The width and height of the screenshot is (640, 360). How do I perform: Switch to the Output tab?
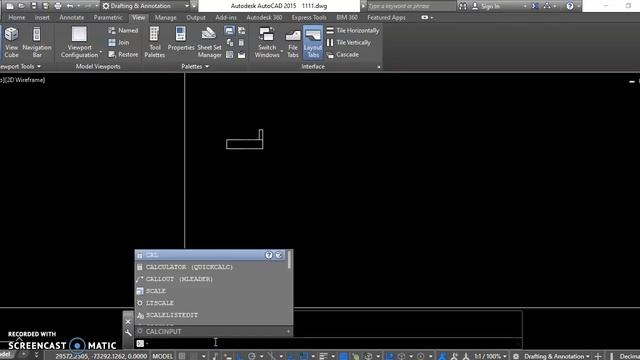point(196,18)
